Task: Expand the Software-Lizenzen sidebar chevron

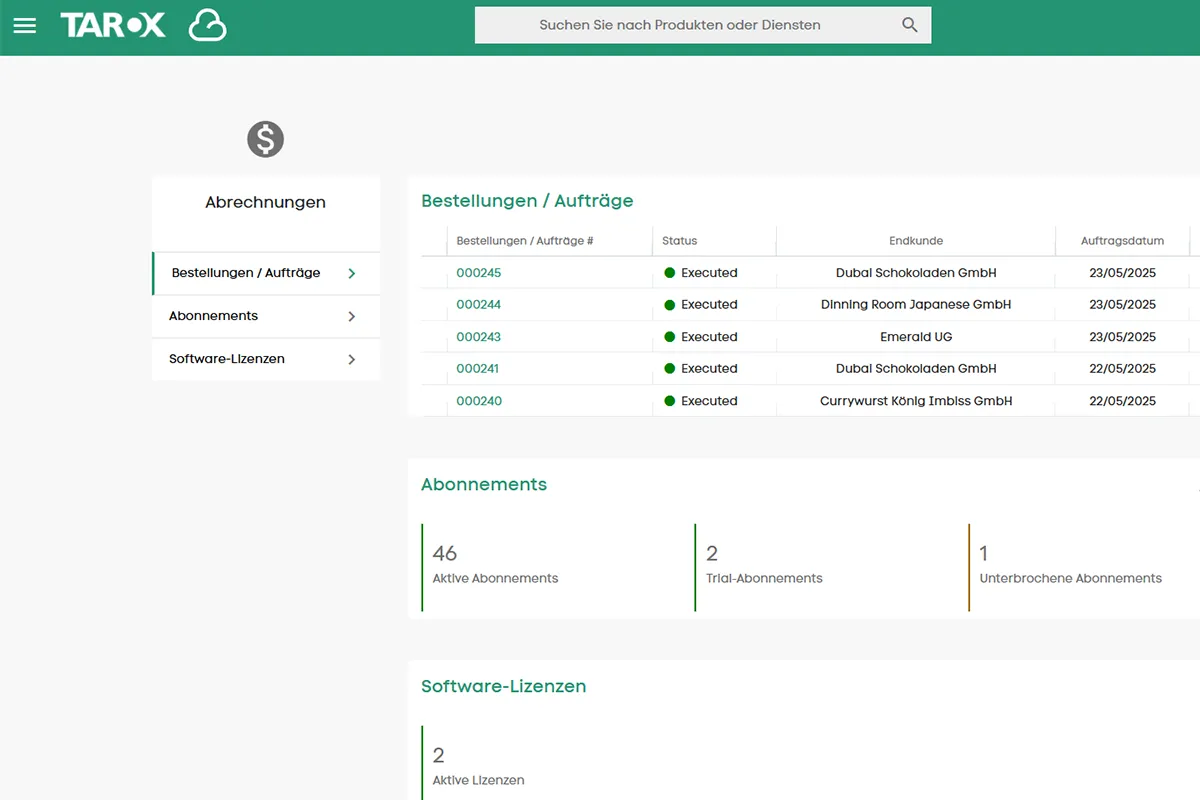Action: click(x=351, y=359)
